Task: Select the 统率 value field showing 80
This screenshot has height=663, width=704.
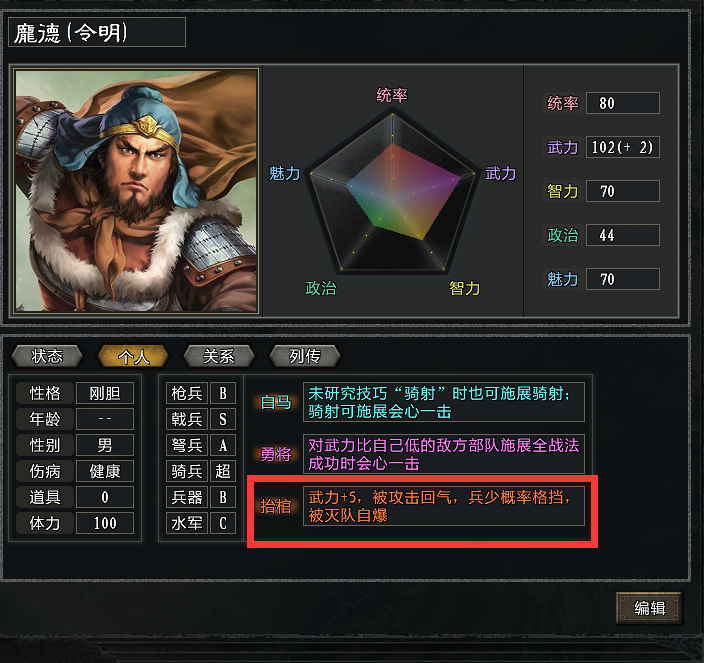Action: [623, 103]
